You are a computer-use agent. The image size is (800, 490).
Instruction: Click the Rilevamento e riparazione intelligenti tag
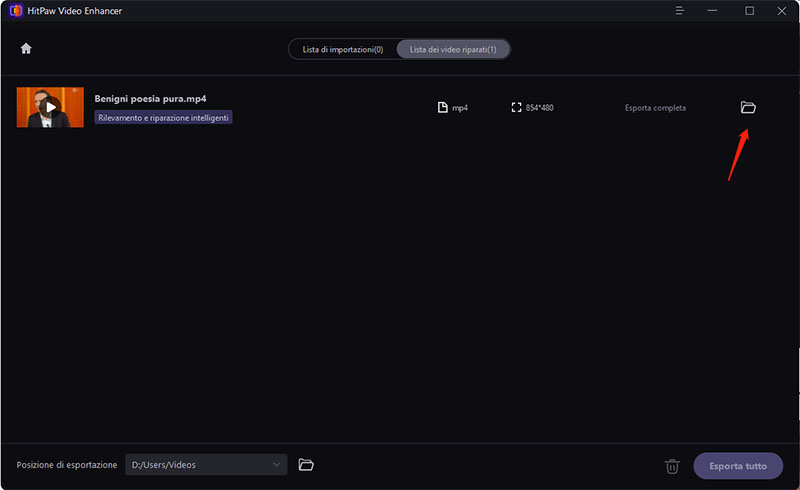coord(163,117)
